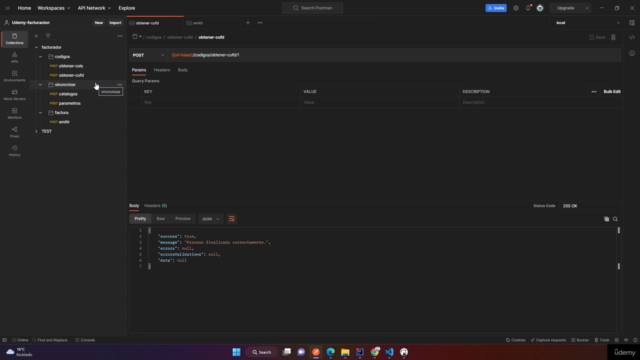This screenshot has height=360, width=640.
Task: Open the collections filter icon
Action: [x=48, y=36]
